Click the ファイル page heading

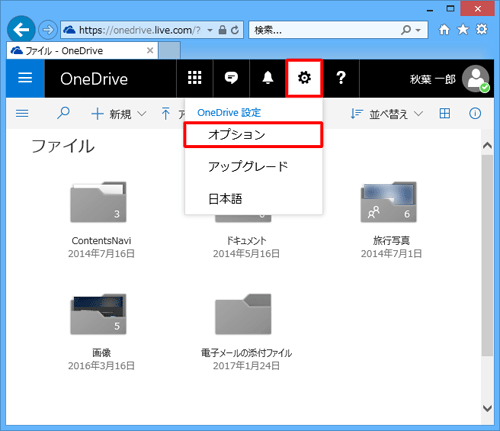tap(63, 146)
